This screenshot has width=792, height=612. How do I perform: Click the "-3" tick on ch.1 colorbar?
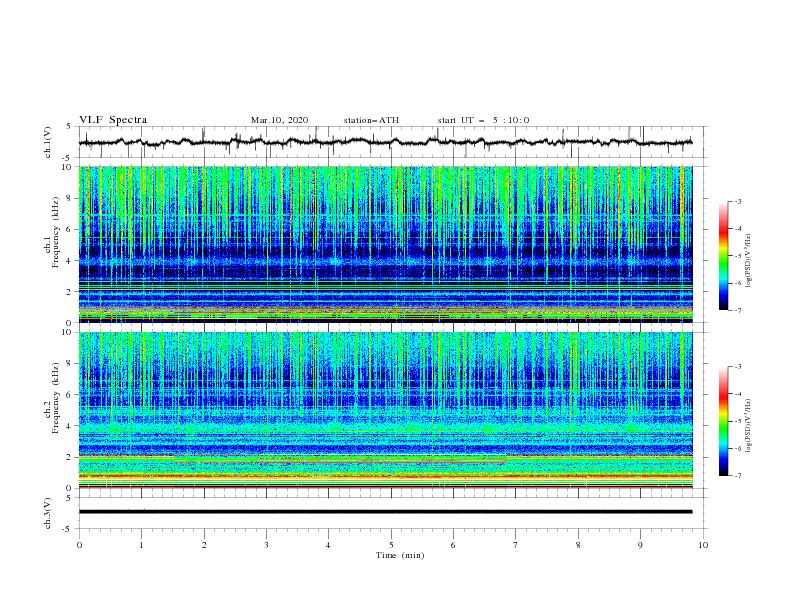738,201
